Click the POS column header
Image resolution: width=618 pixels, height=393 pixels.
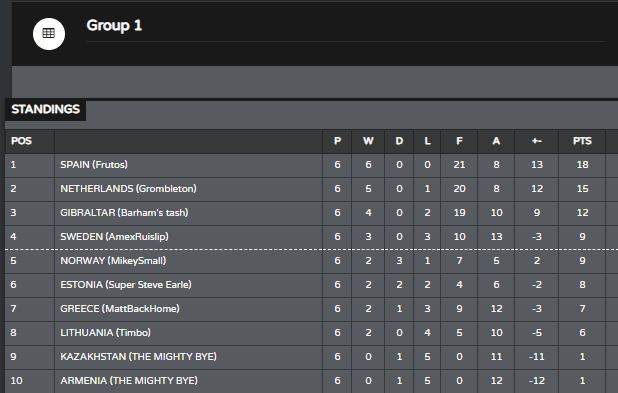click(x=21, y=141)
